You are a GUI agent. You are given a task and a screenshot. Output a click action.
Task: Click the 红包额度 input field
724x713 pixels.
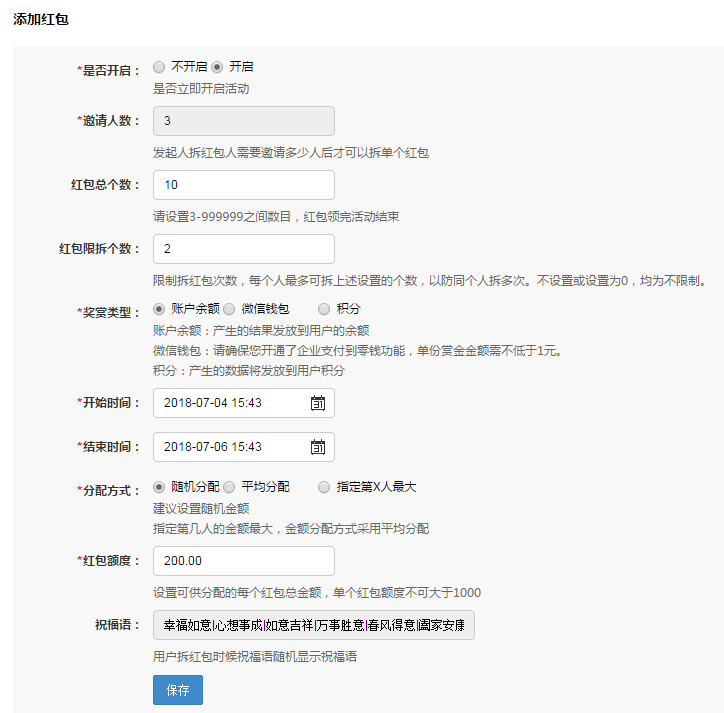[x=244, y=561]
